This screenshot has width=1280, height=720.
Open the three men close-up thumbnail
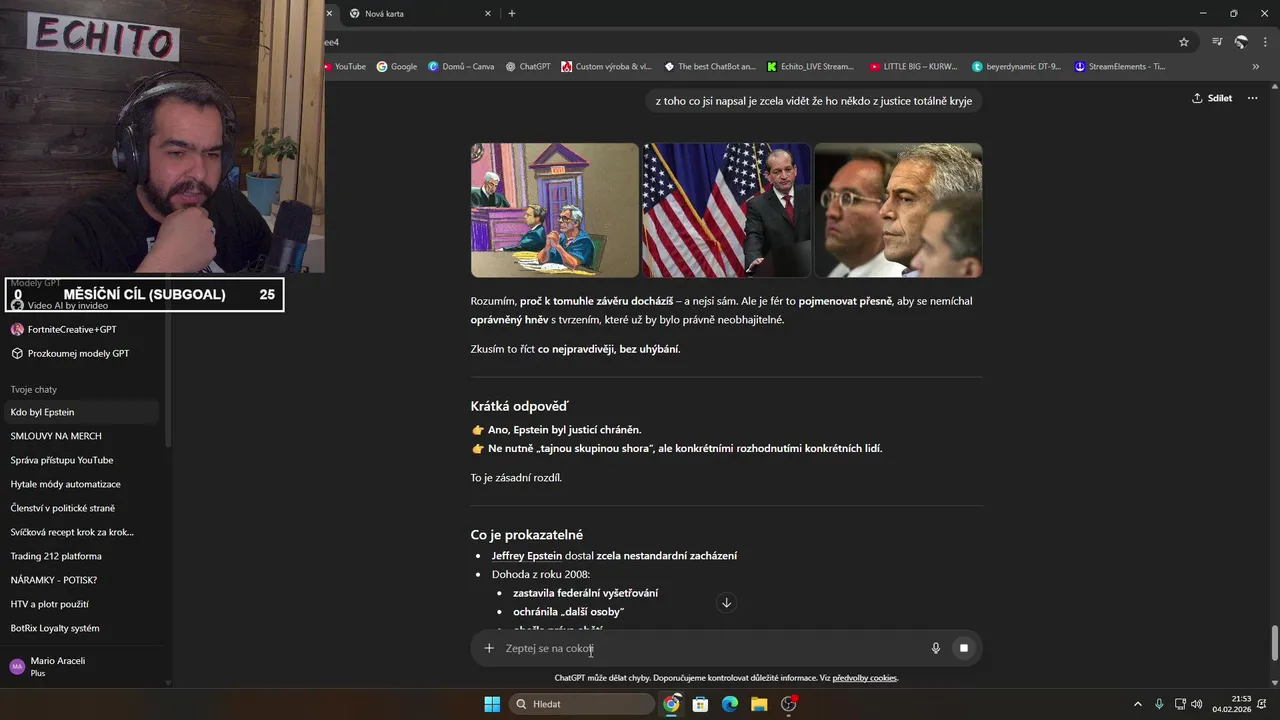[x=898, y=210]
